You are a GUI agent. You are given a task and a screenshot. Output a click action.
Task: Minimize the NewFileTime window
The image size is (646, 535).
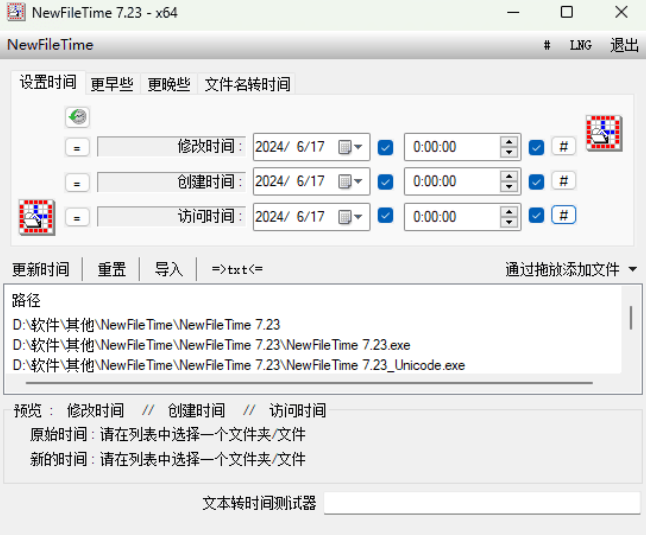coord(513,12)
